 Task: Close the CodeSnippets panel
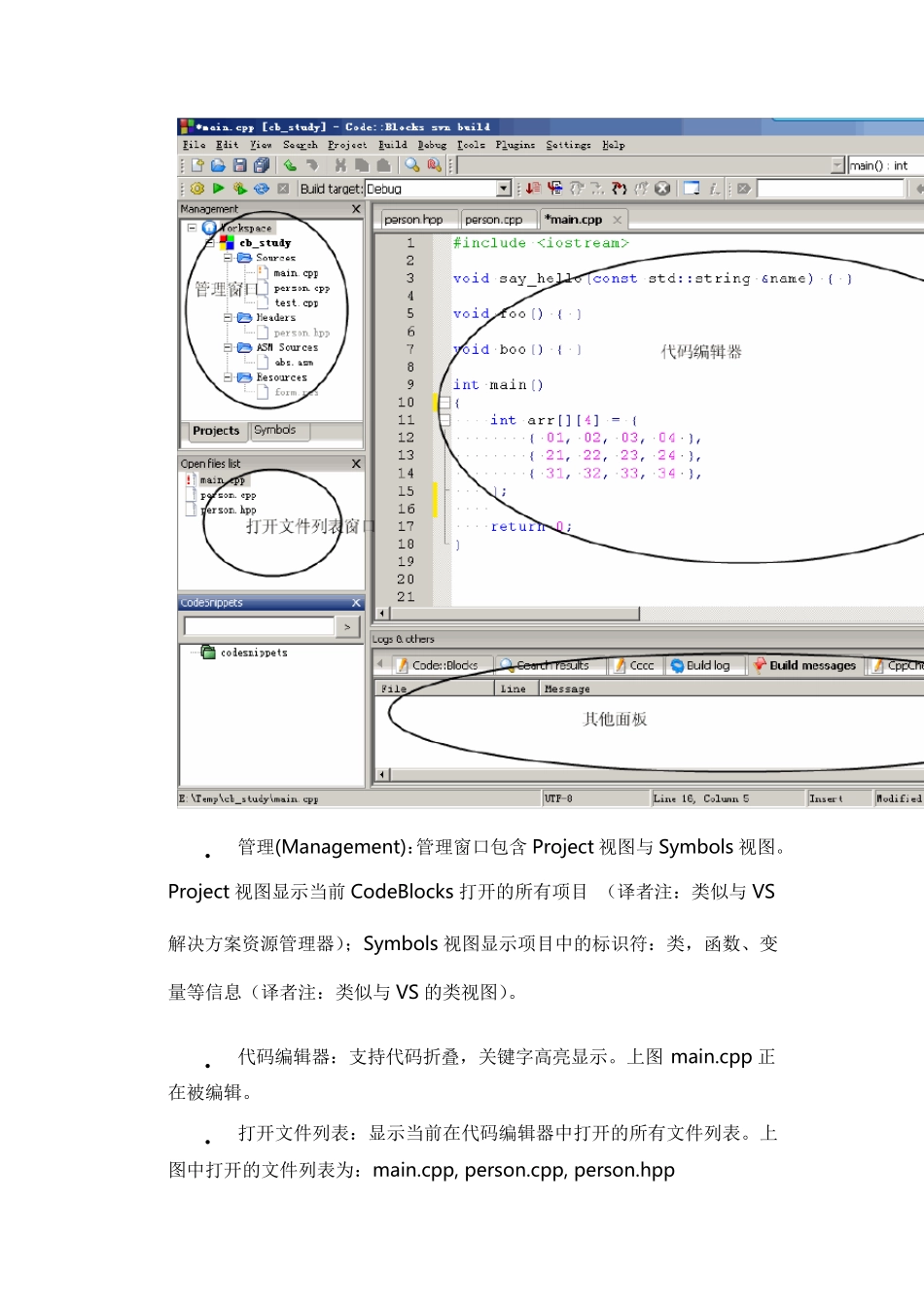click(x=356, y=603)
